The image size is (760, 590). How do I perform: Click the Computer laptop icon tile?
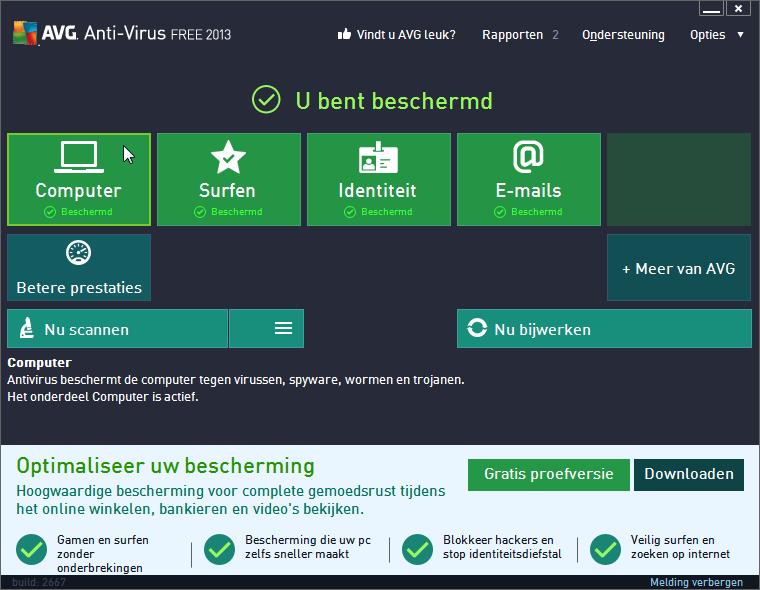click(x=78, y=157)
